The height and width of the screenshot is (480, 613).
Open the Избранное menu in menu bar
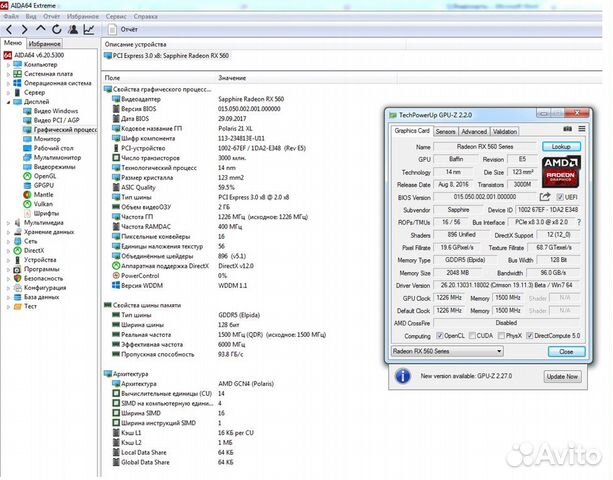[82, 16]
